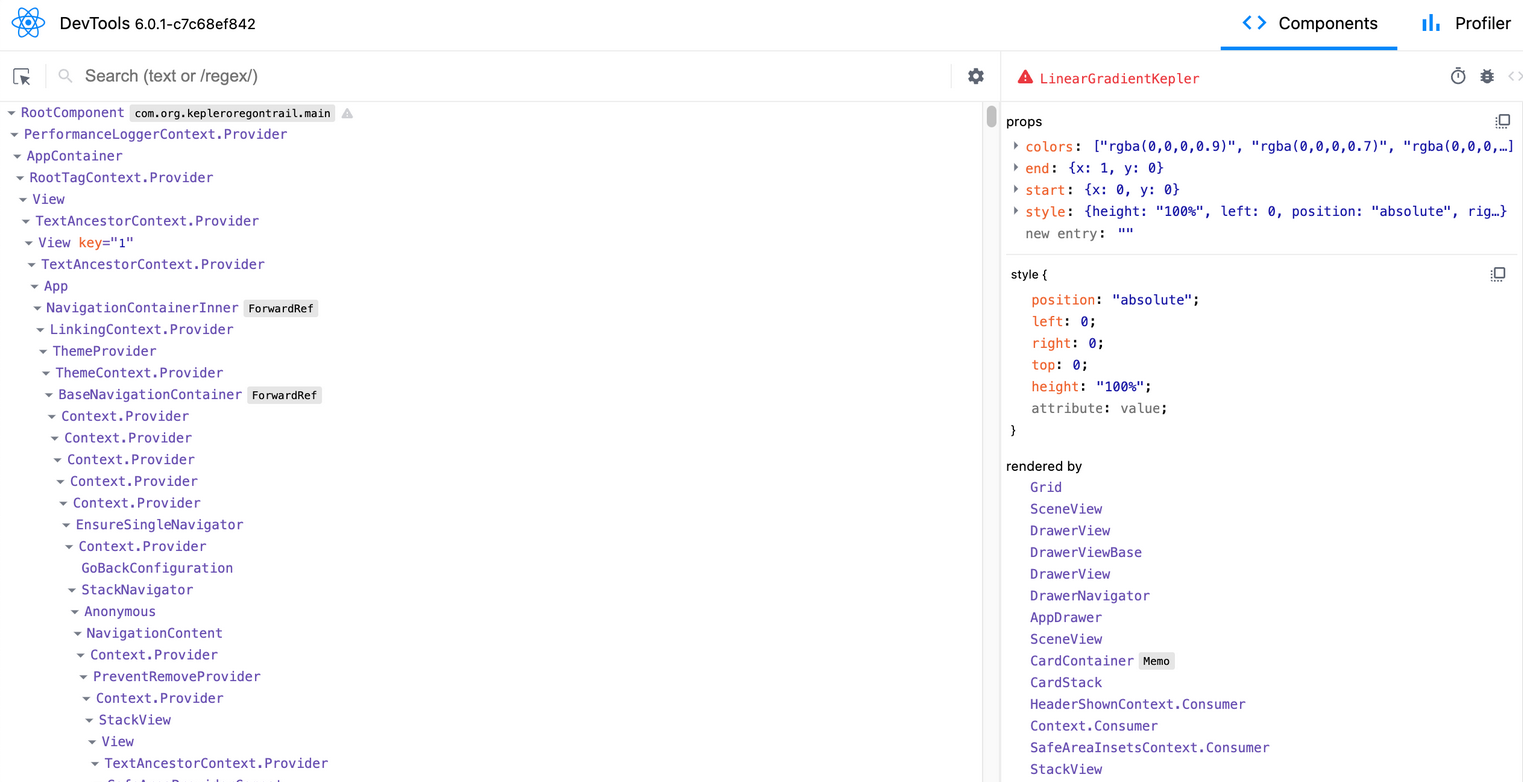Click the component tree vertical scrollbar

pos(991,117)
